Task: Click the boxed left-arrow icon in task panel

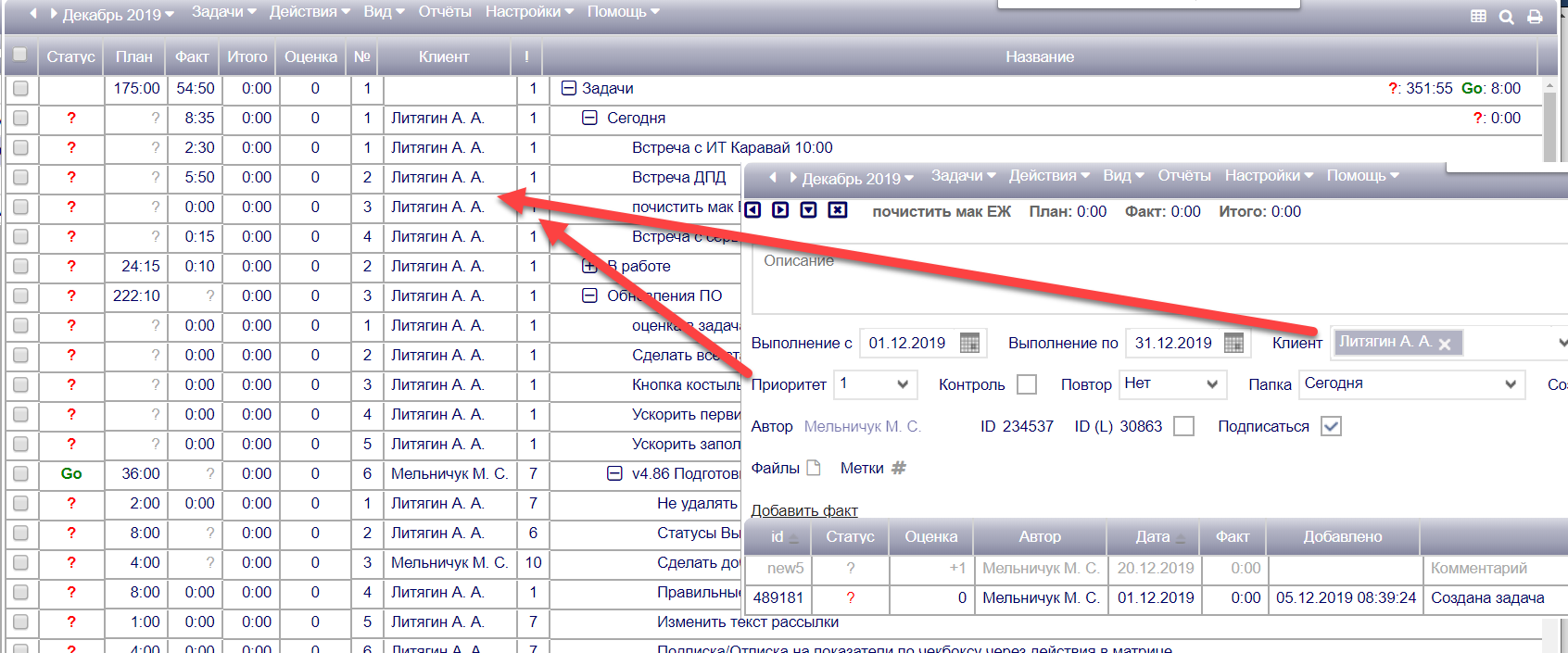Action: [x=752, y=210]
